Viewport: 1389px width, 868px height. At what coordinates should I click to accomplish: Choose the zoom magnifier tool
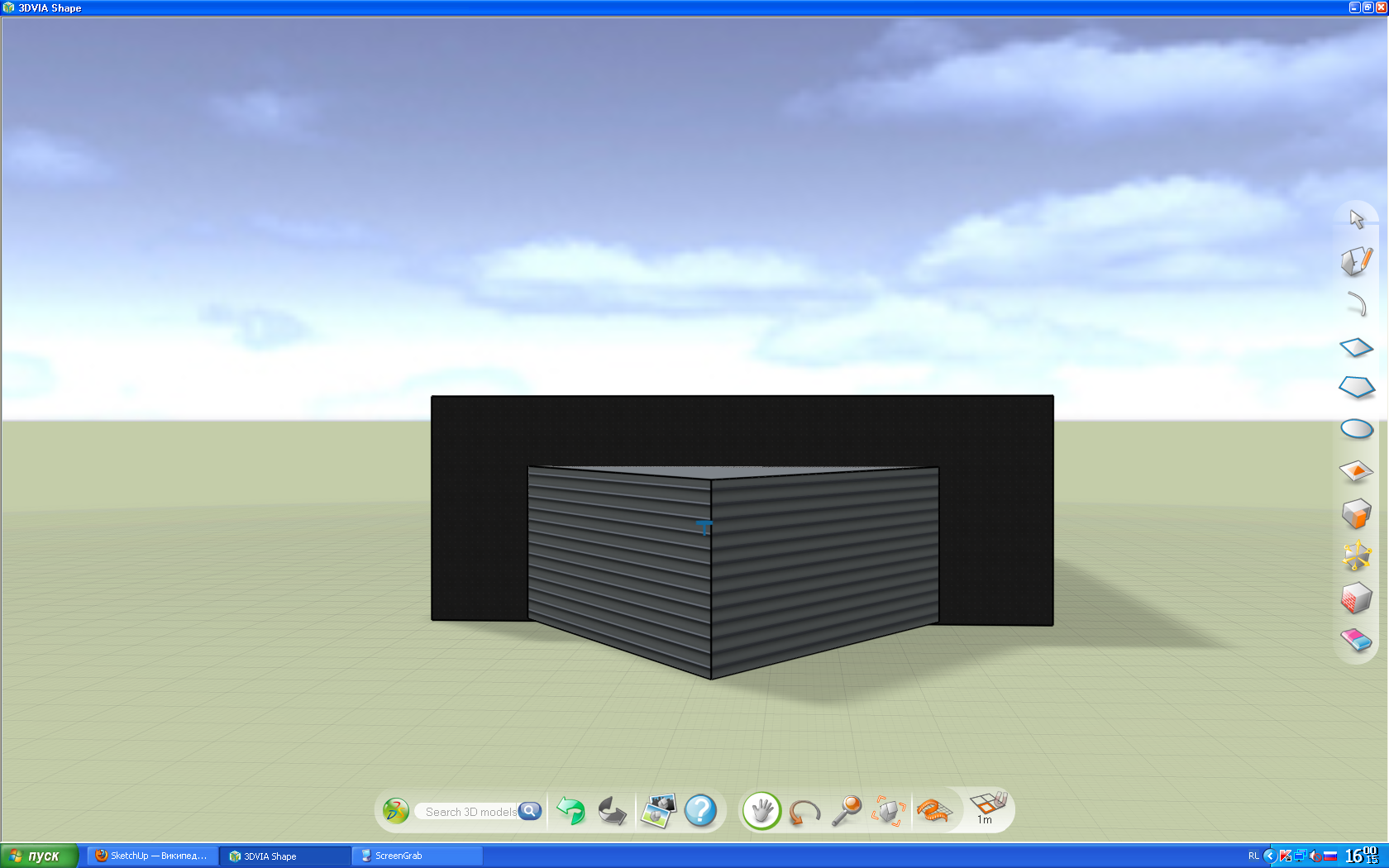point(847,811)
